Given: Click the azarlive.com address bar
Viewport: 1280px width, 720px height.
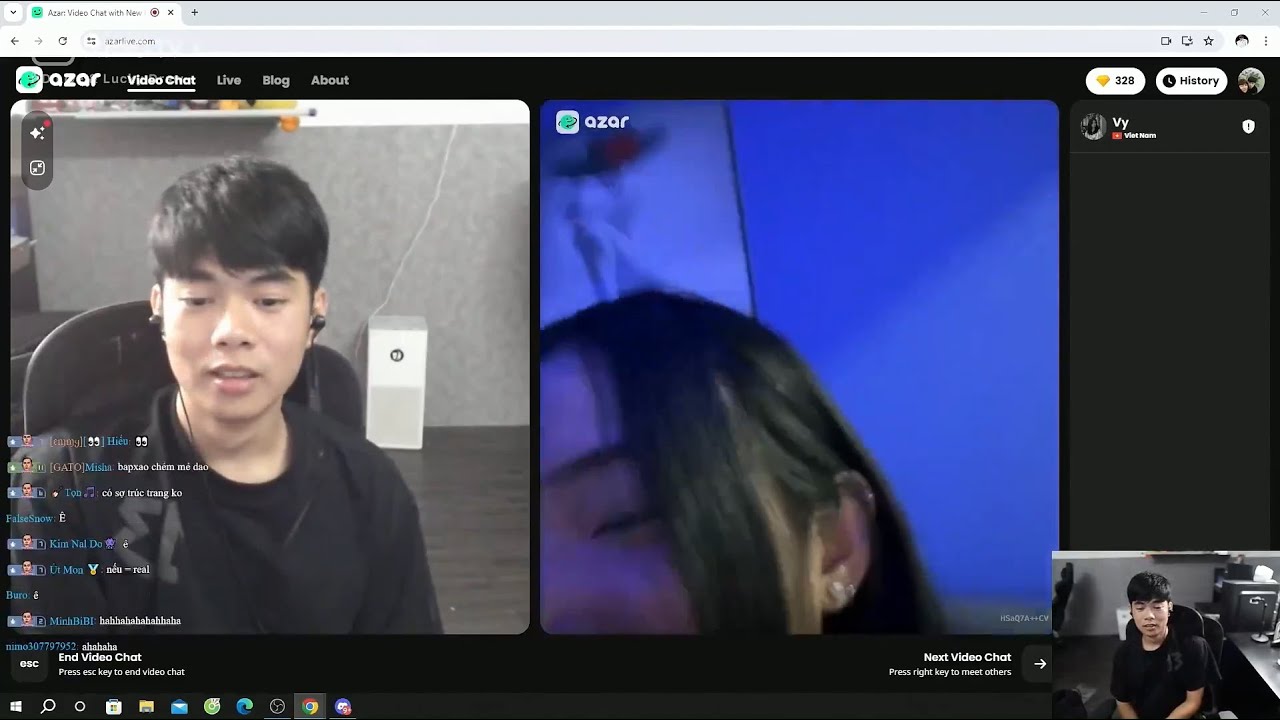Looking at the screenshot, I should pyautogui.click(x=620, y=41).
